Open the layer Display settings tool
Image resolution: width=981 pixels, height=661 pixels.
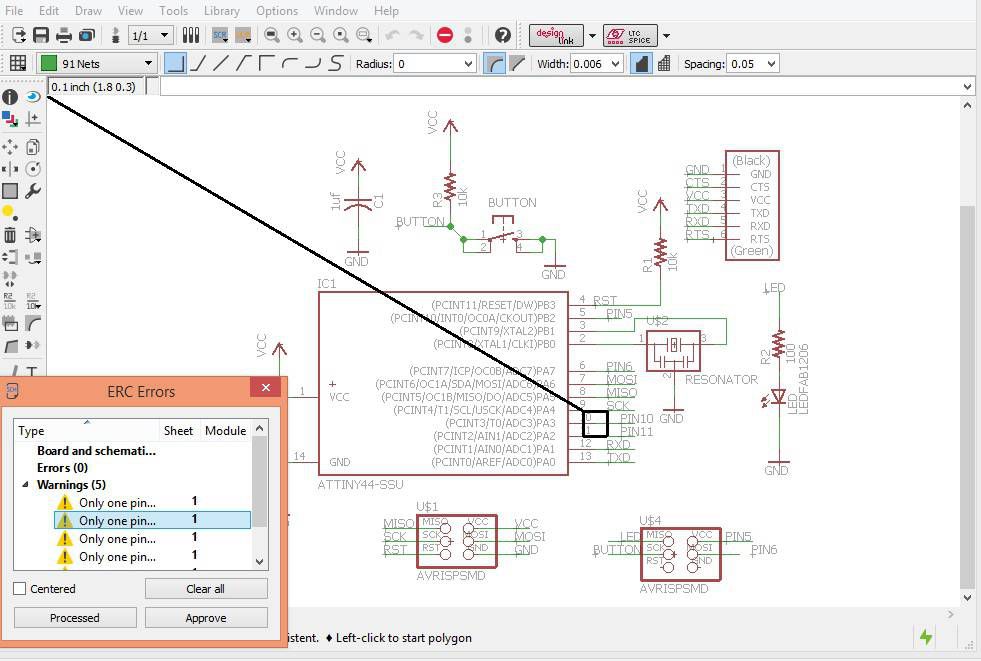point(10,119)
